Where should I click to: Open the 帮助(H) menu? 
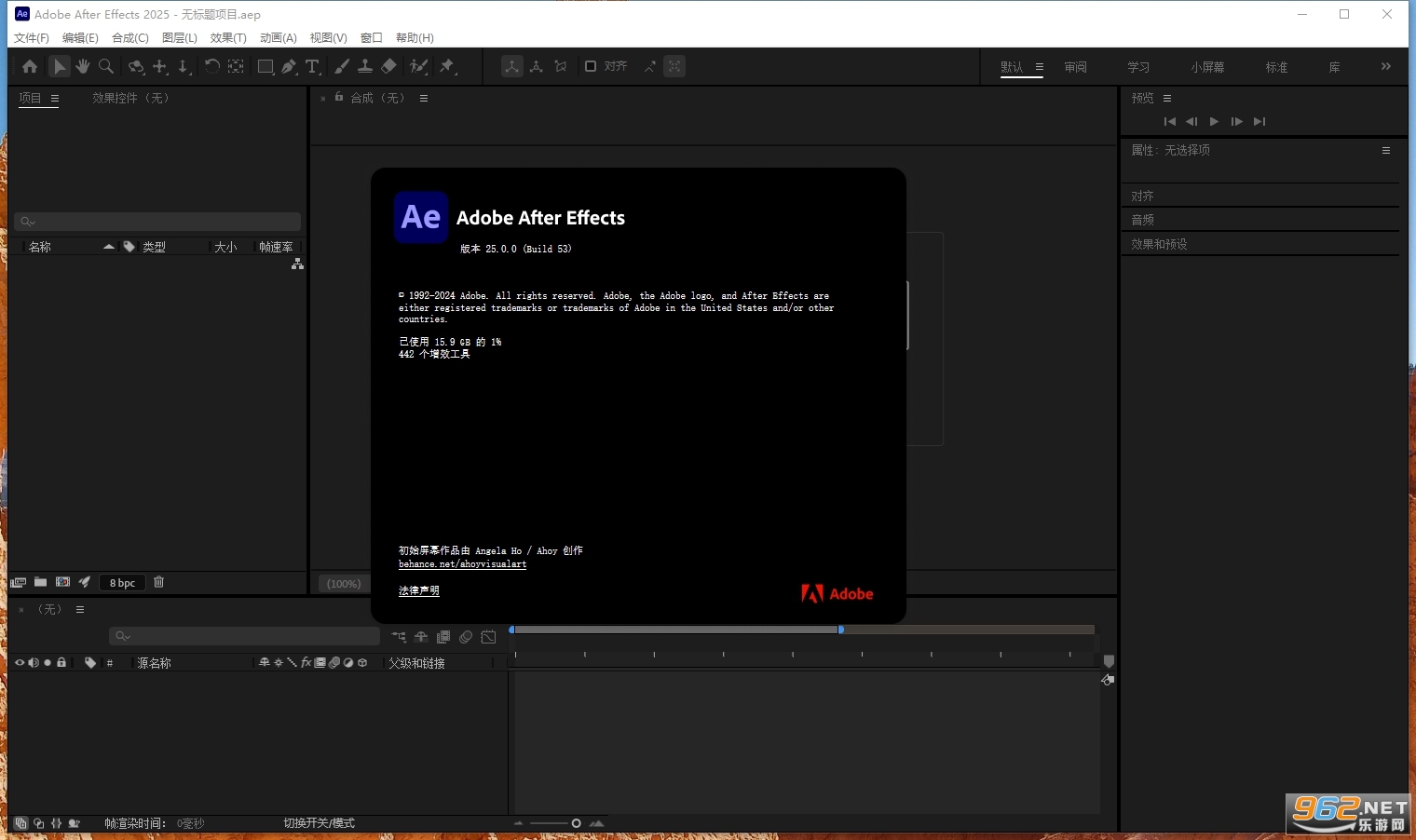(415, 37)
